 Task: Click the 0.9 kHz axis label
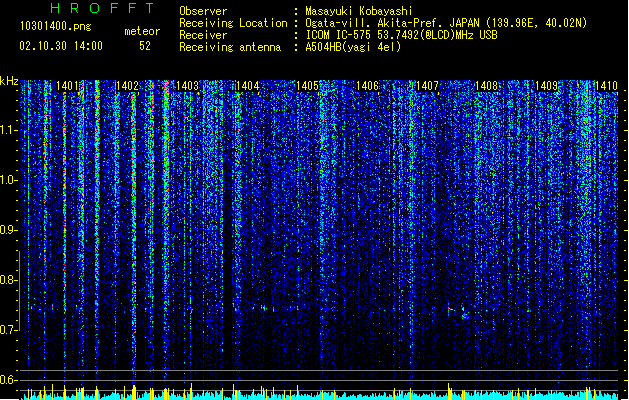pyautogui.click(x=9, y=230)
